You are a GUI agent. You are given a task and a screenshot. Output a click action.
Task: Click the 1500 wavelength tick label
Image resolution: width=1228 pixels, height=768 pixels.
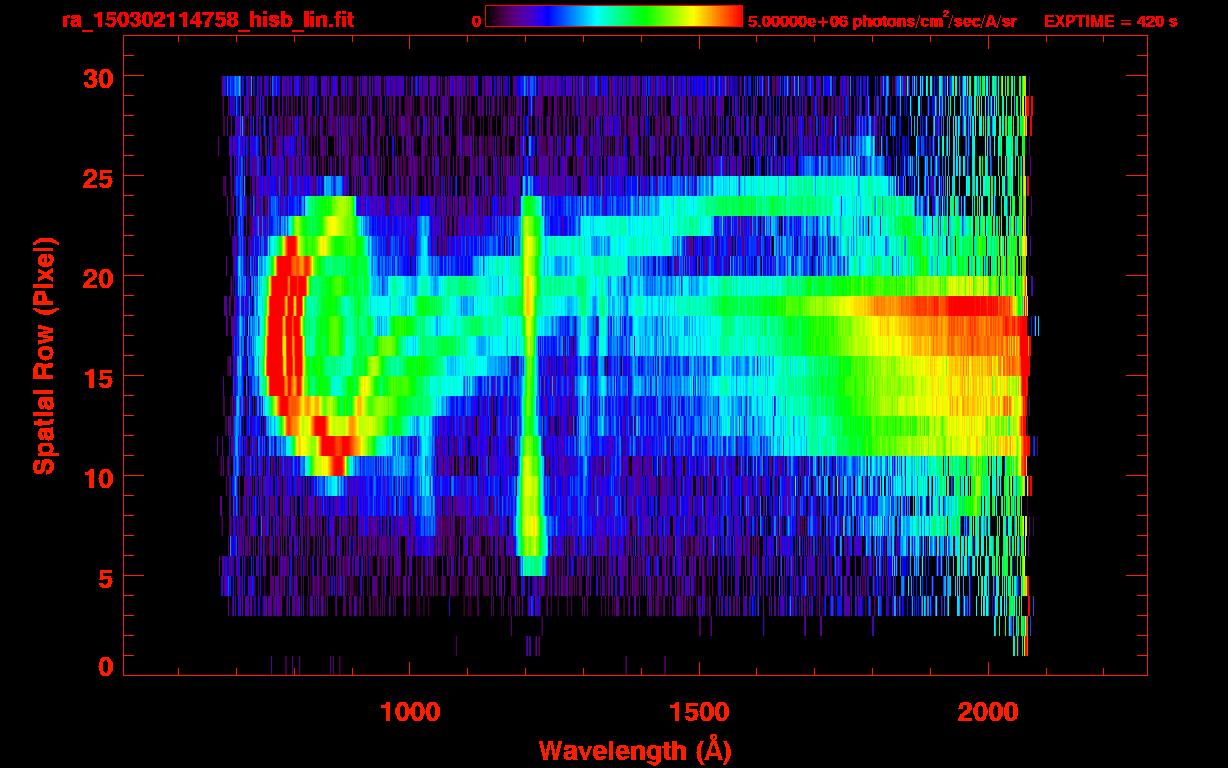[x=699, y=712]
